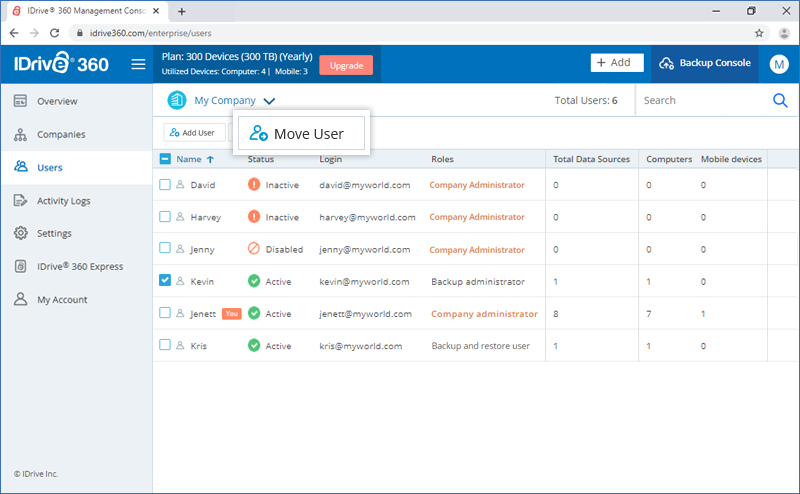Click Harvey's Inactive status icon
Screen dimensions: 800x494
point(254,216)
